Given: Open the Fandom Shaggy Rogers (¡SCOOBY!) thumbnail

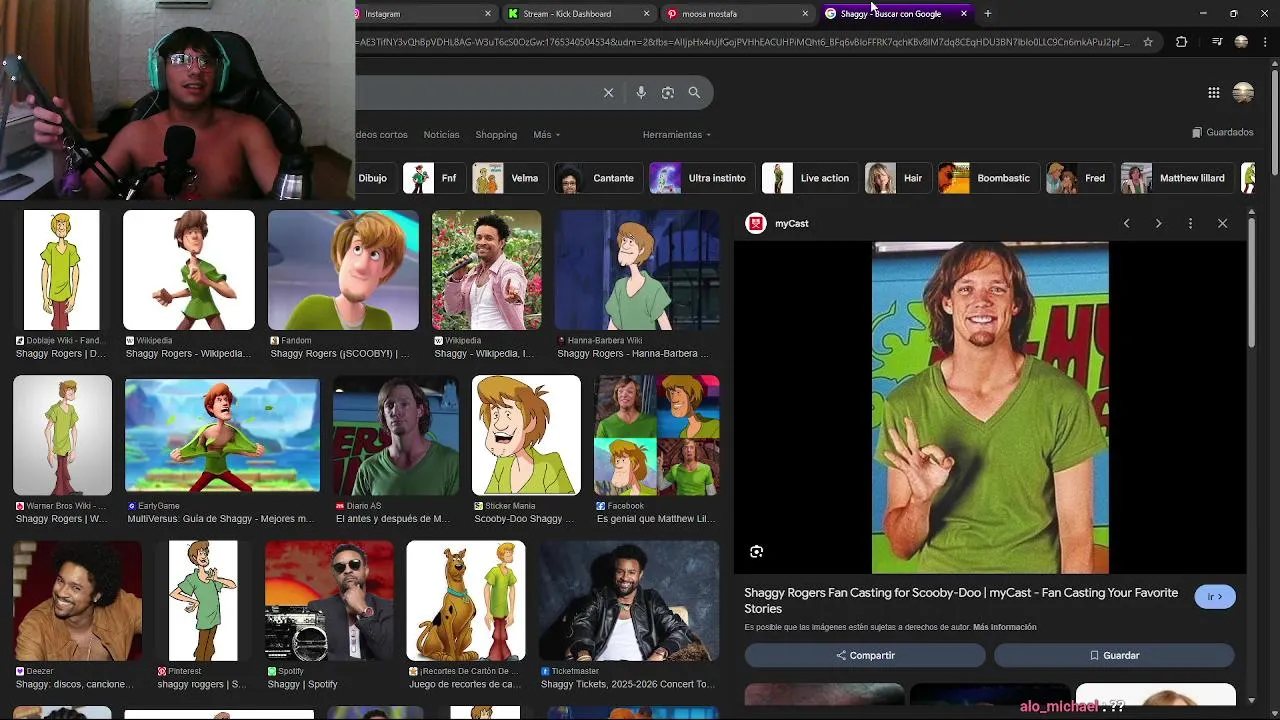Looking at the screenshot, I should pyautogui.click(x=343, y=270).
